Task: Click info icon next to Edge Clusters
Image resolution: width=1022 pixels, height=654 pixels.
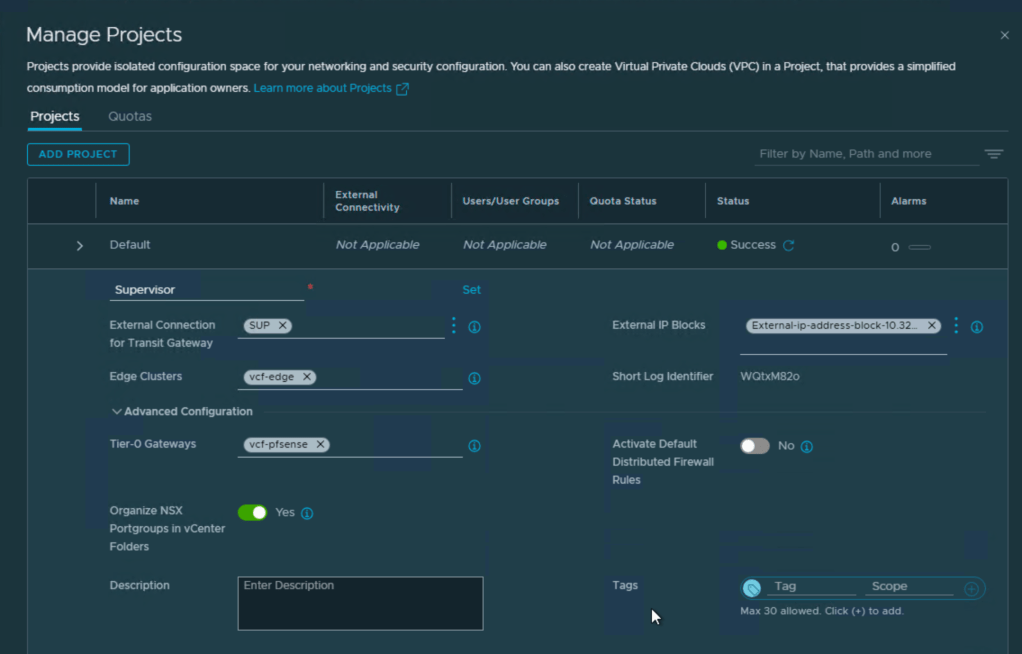Action: tap(475, 378)
